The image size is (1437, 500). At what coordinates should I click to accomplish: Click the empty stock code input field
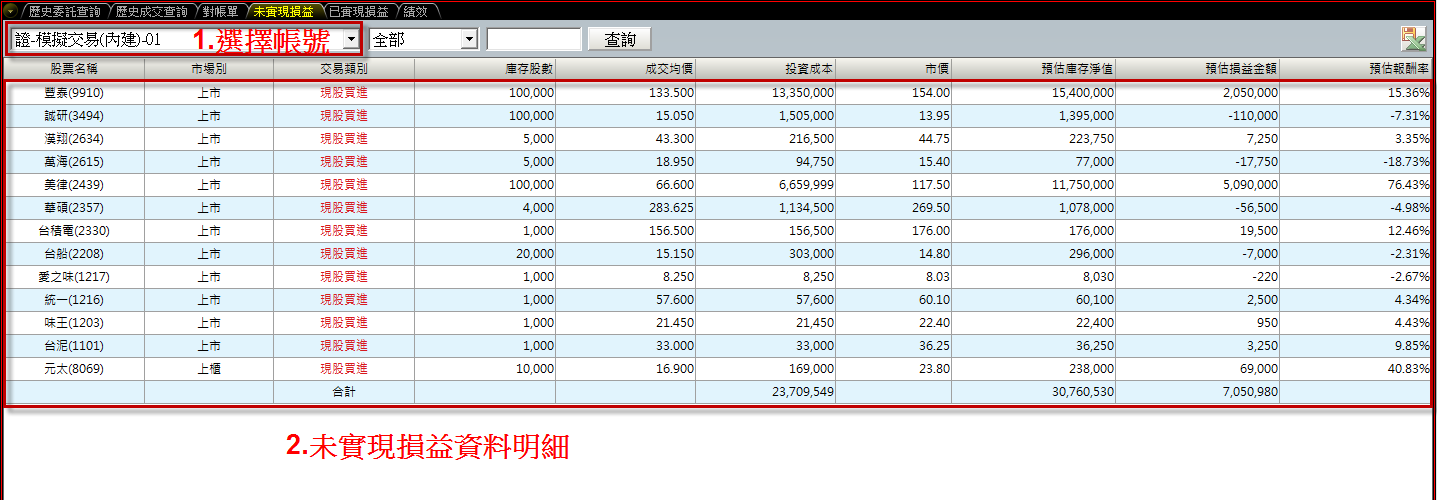coord(533,40)
